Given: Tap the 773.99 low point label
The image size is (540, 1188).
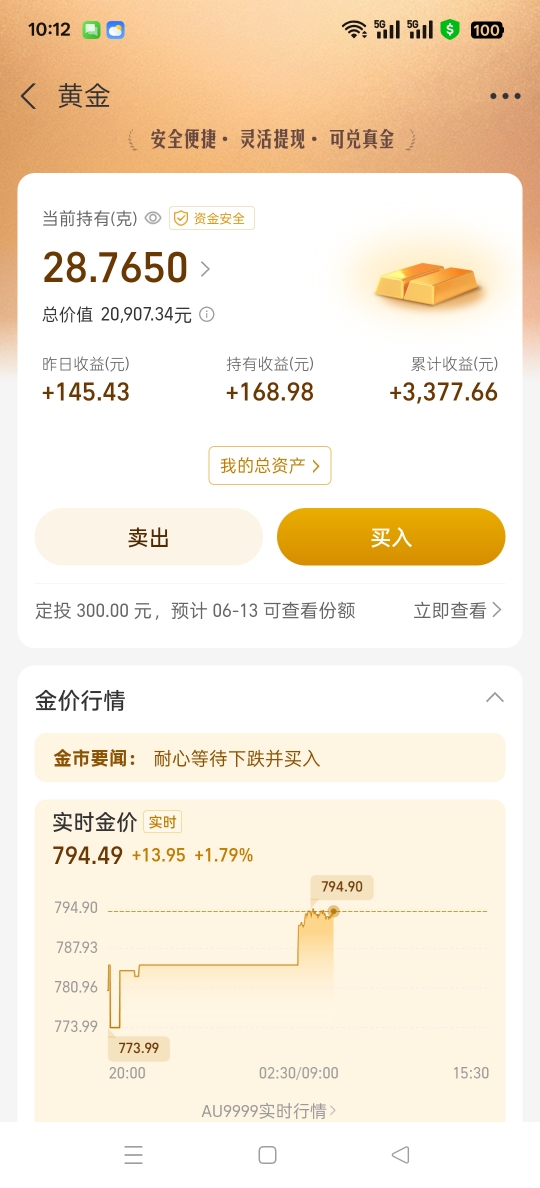Looking at the screenshot, I should (x=139, y=1049).
